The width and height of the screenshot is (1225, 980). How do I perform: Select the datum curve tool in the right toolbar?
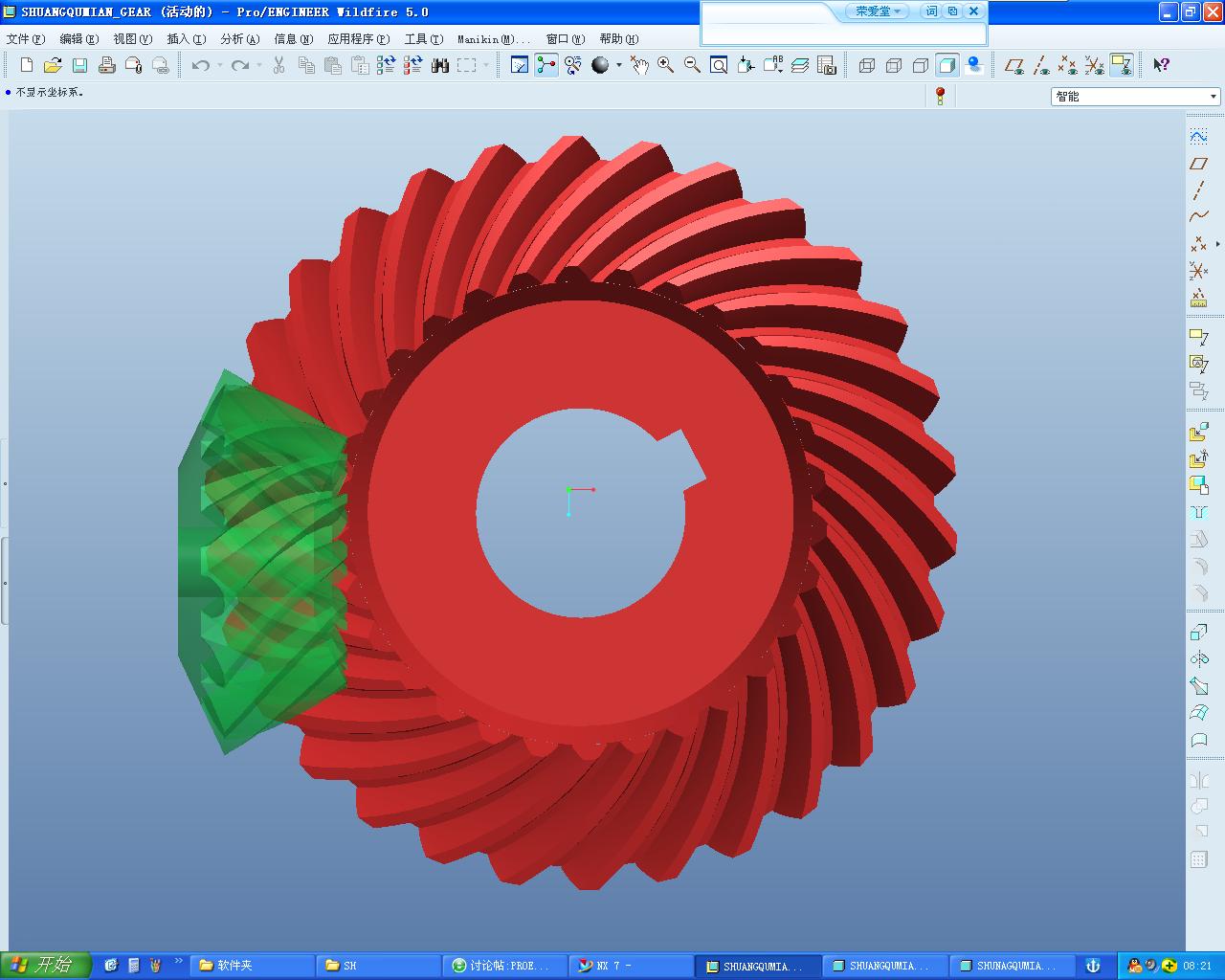1198,217
